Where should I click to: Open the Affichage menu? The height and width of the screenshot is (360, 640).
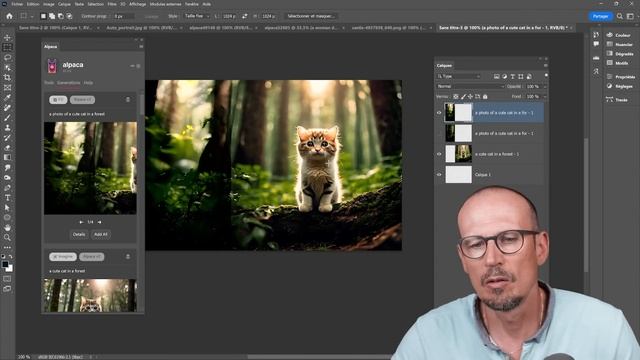[x=138, y=4]
